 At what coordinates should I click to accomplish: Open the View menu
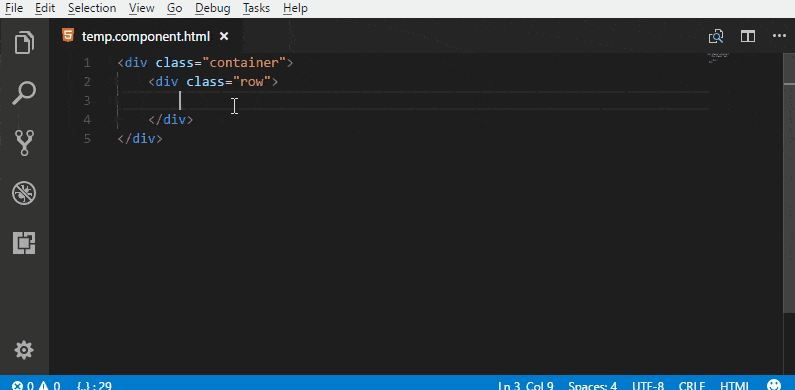click(141, 8)
